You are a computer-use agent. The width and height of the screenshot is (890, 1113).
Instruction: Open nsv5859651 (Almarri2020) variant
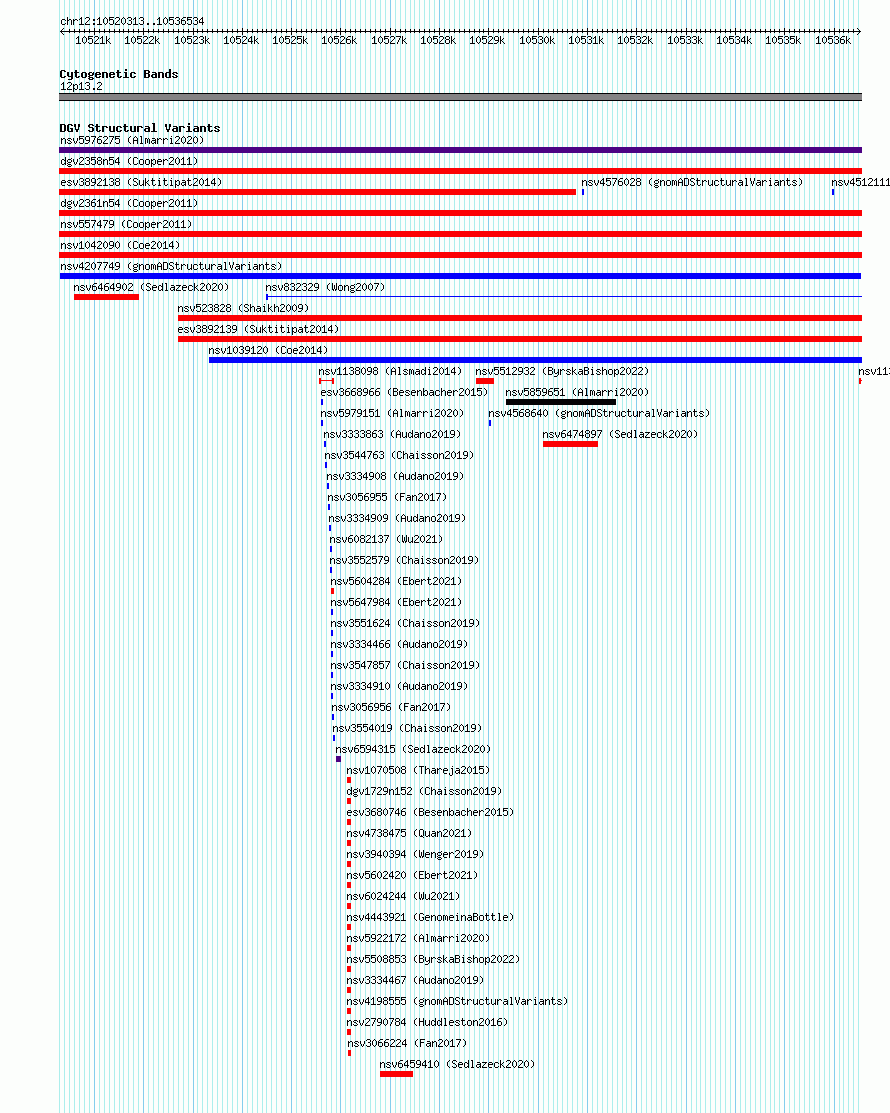[577, 393]
